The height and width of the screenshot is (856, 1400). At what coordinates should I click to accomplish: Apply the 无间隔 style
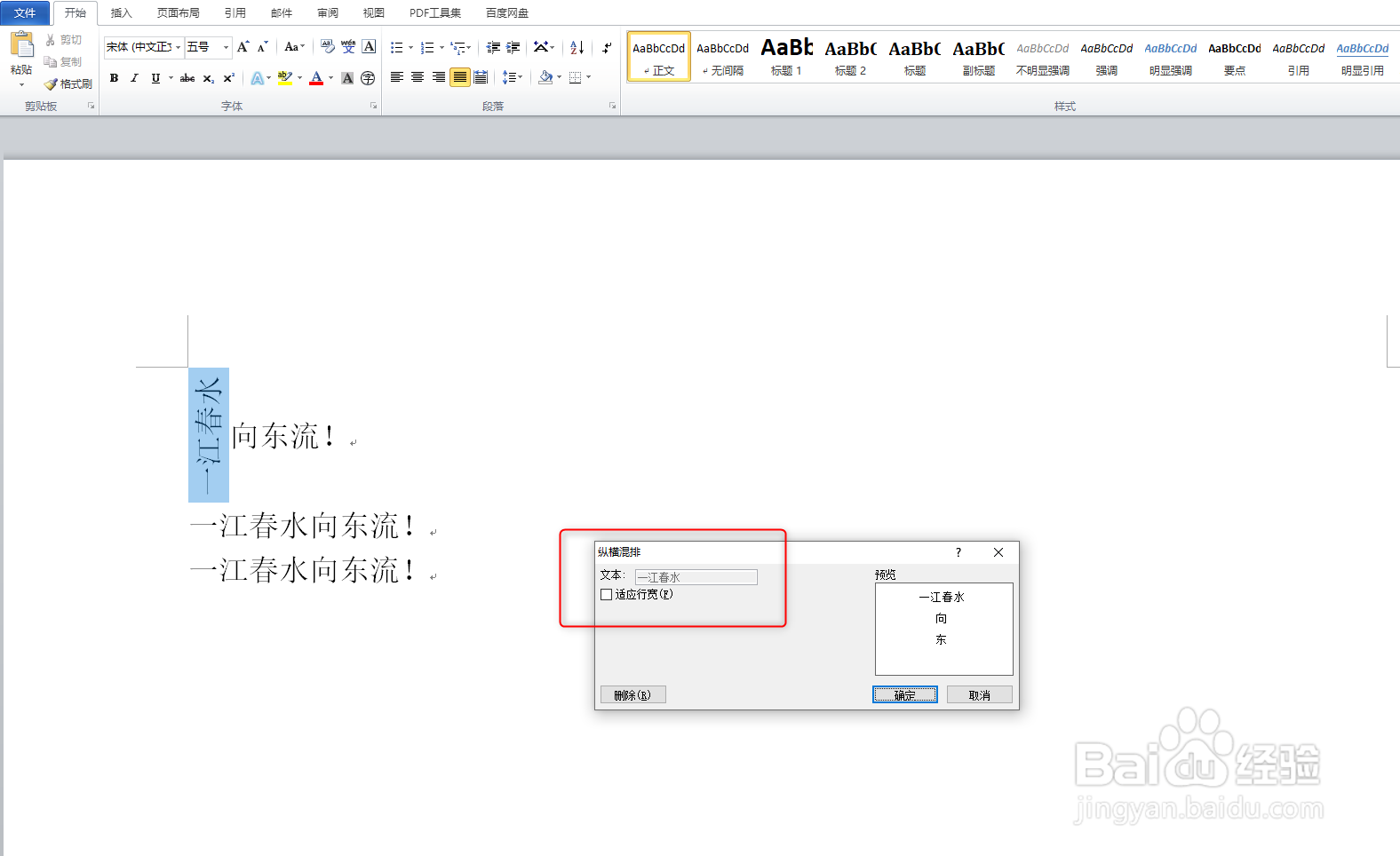[723, 57]
